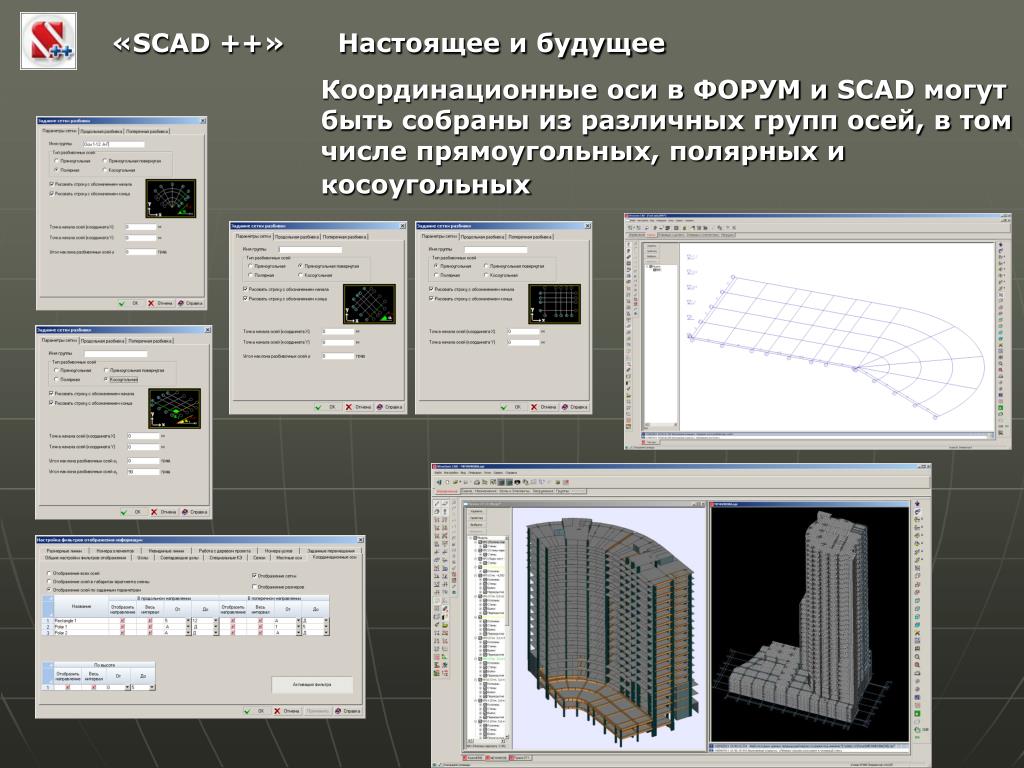
Task: Click OK in the polar-preview dialog
Action: tap(129, 303)
